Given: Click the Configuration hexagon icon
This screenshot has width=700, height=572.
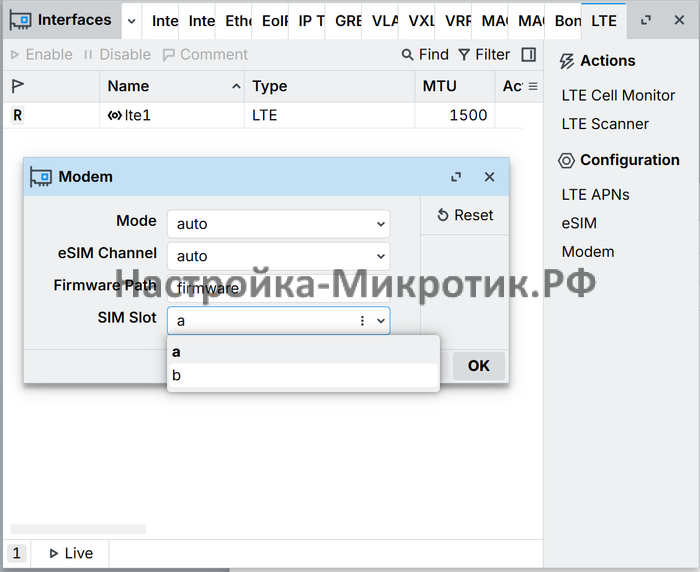Looking at the screenshot, I should 567,160.
